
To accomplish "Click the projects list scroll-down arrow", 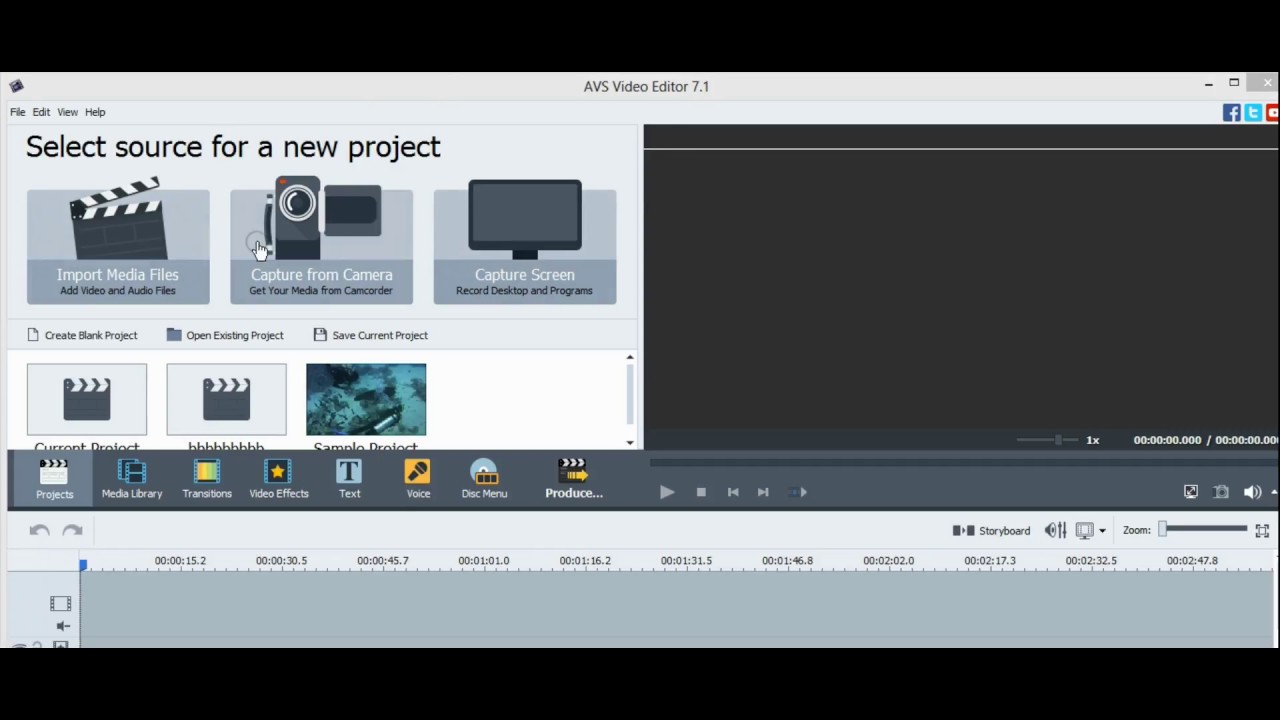I will point(630,442).
